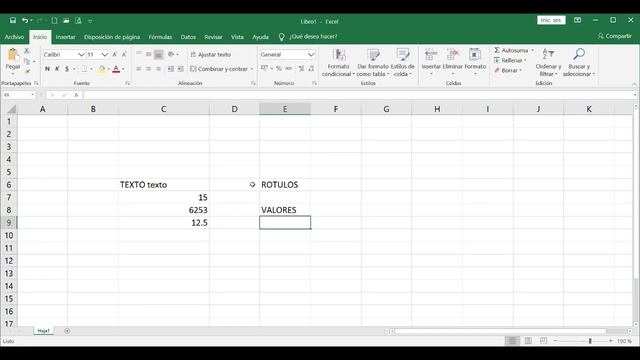Open the font color dropdown arrow
Viewport: 640px width, 360px height.
(123, 69)
